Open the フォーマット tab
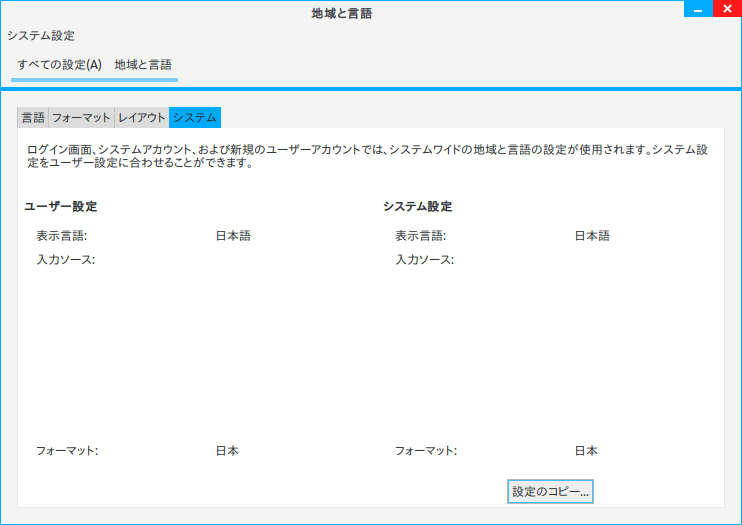Viewport: 742px width, 525px height. [x=81, y=117]
